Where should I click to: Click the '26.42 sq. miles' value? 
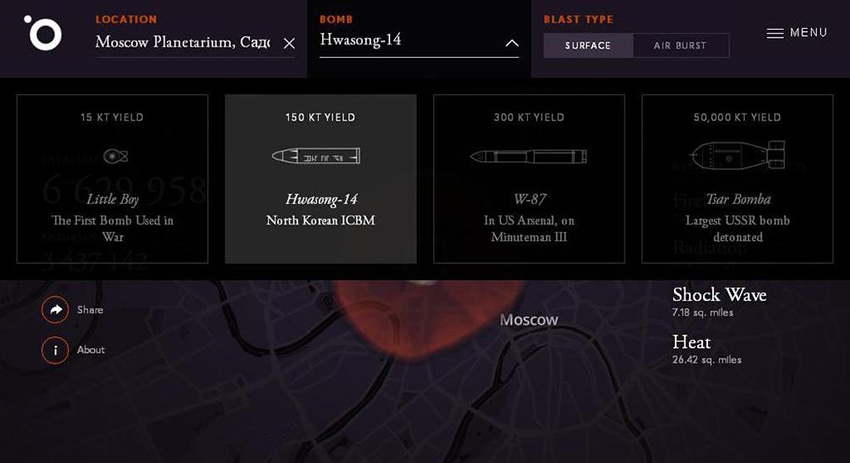(706, 360)
